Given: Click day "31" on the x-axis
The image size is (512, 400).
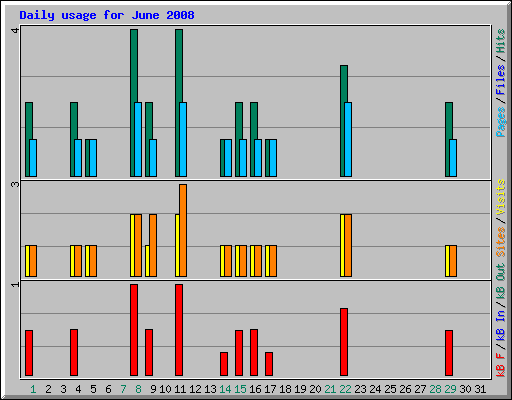Looking at the screenshot, I should pos(480,389).
